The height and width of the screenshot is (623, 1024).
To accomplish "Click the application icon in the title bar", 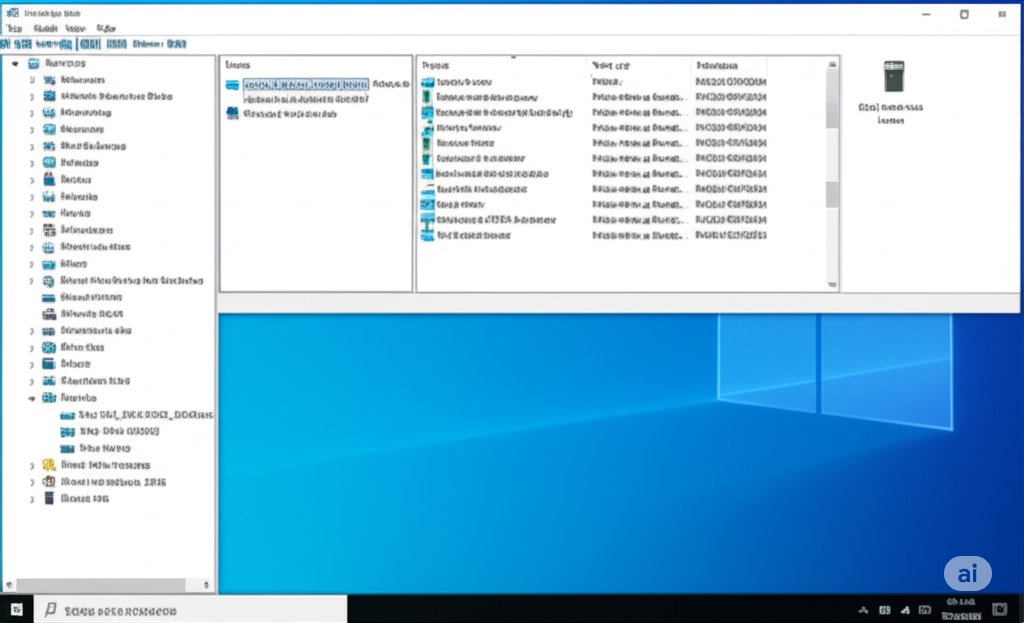I will point(12,13).
